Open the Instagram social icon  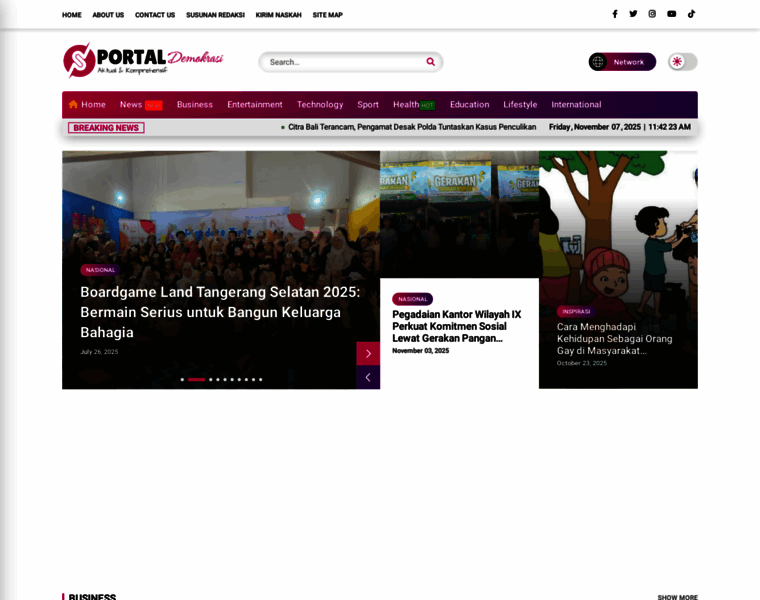tap(652, 14)
